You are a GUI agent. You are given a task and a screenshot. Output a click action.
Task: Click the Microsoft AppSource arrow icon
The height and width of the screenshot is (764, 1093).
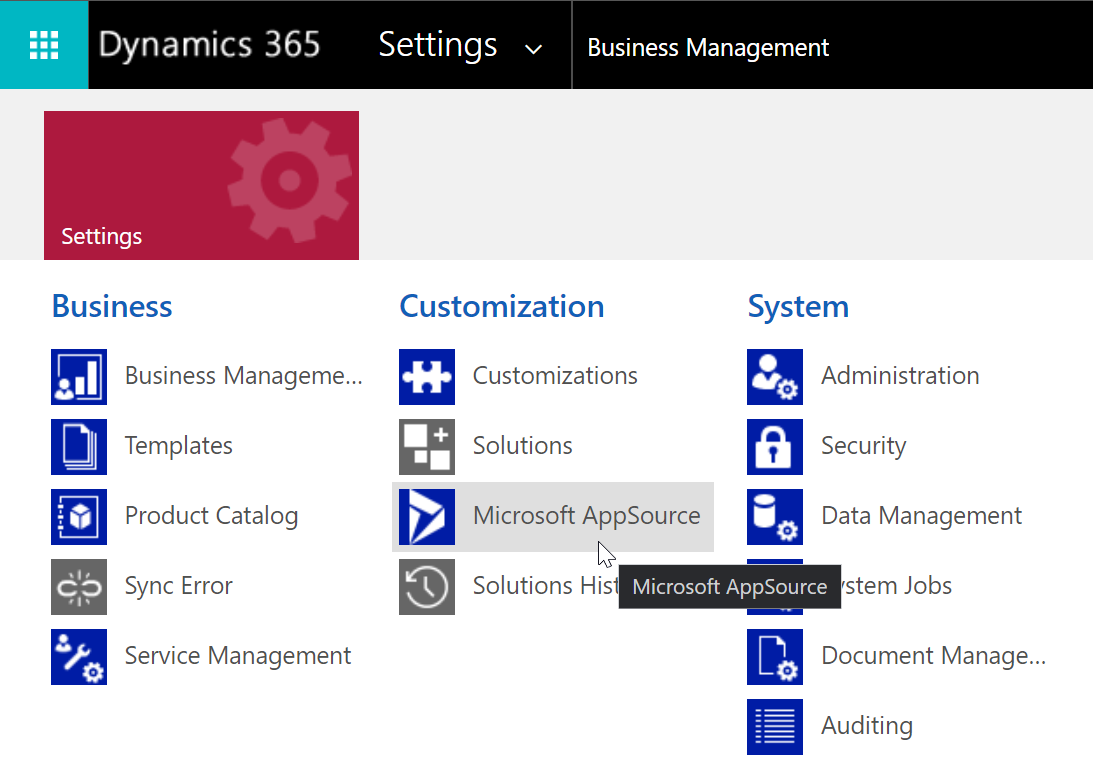tap(427, 517)
